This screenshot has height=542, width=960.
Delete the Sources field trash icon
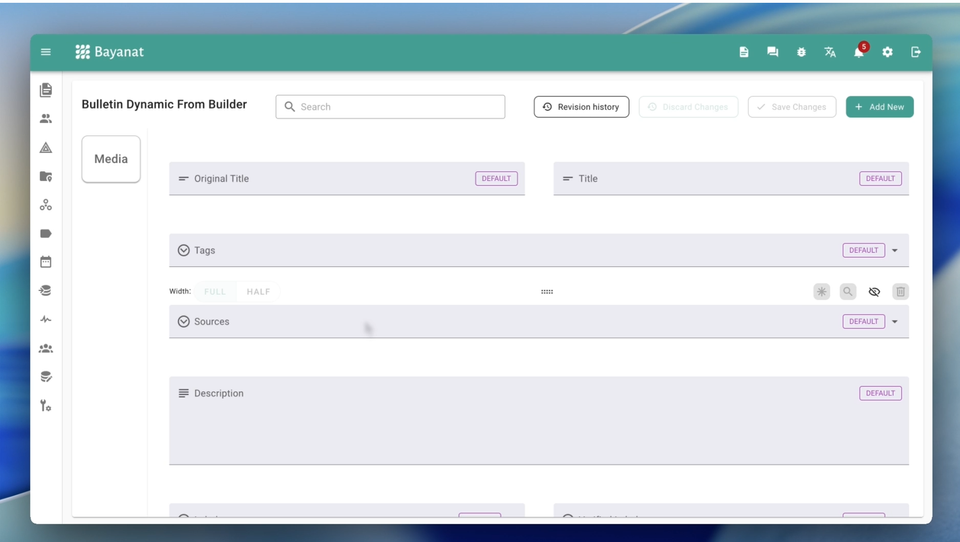pyautogui.click(x=901, y=292)
